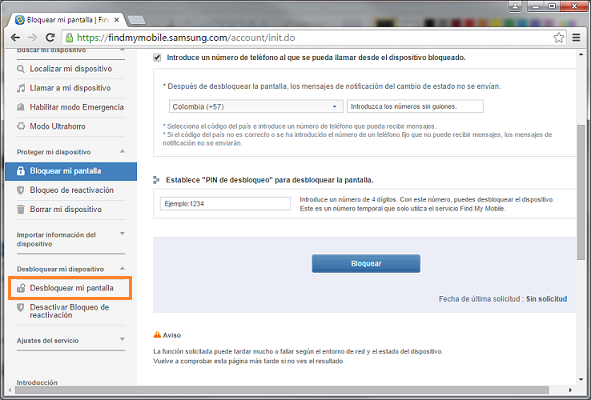The width and height of the screenshot is (591, 400).
Task: Click the vertical scrollbar down arrow
Action: coord(581,379)
